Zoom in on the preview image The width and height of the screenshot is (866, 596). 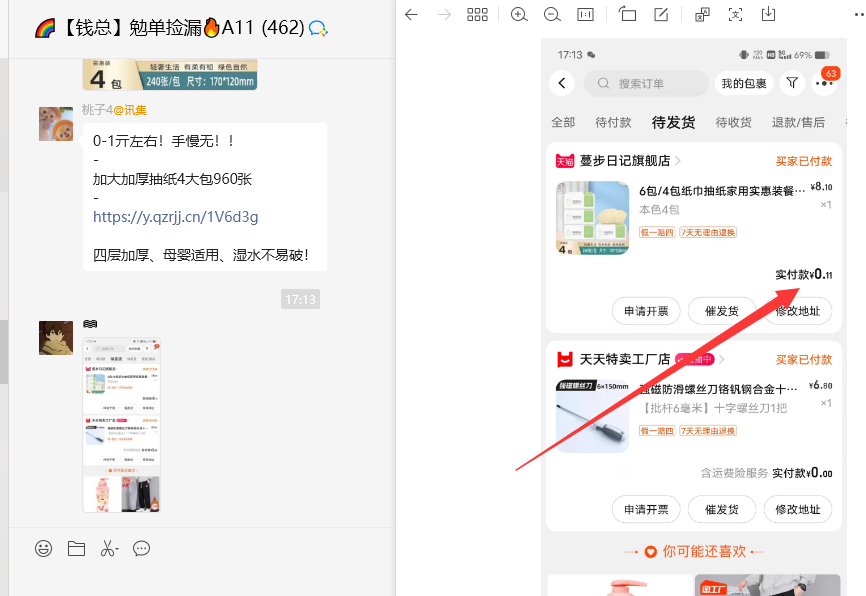tap(519, 15)
